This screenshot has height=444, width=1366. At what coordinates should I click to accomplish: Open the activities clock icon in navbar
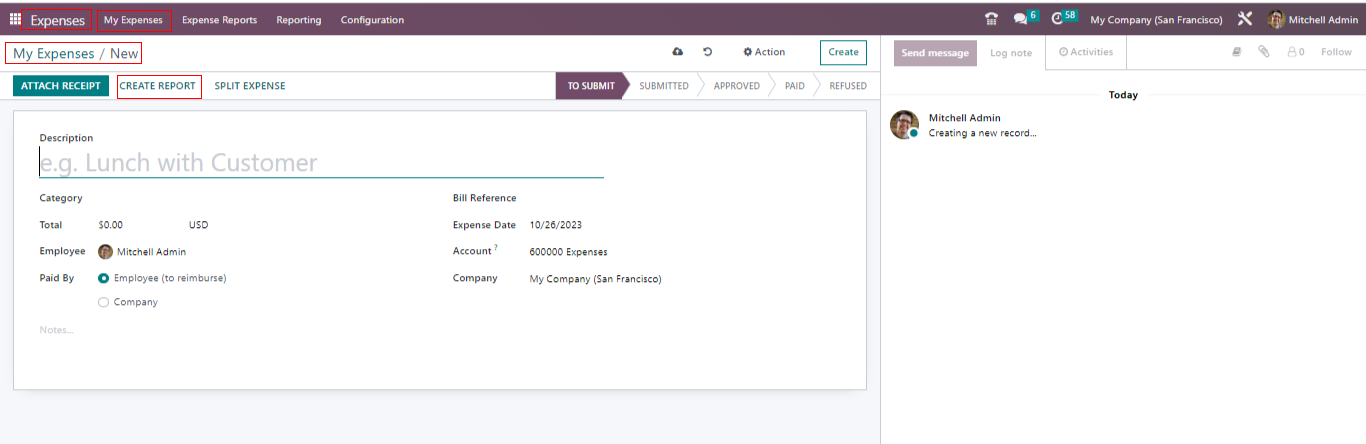point(1058,19)
